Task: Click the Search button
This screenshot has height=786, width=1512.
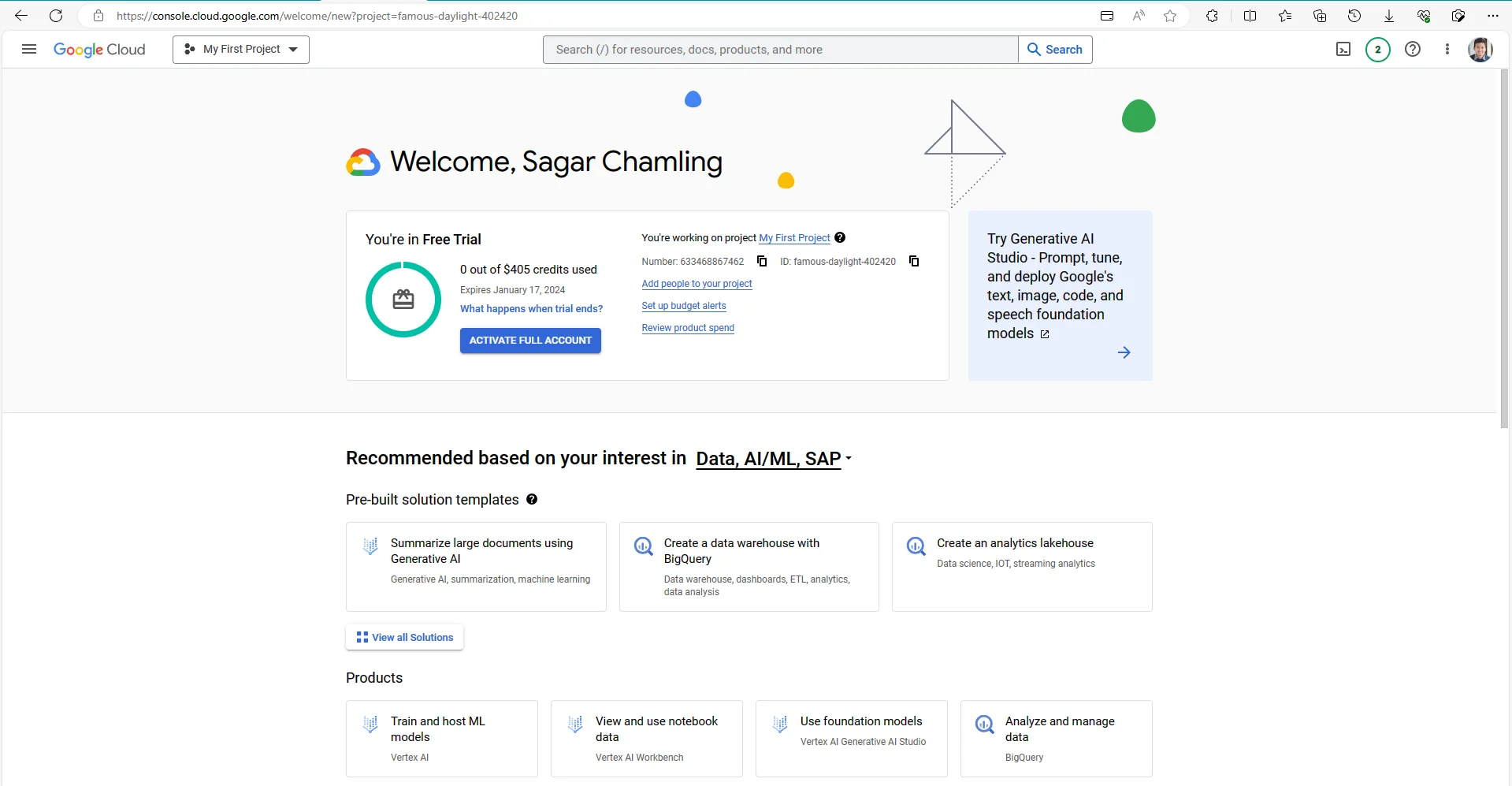Action: coord(1055,50)
